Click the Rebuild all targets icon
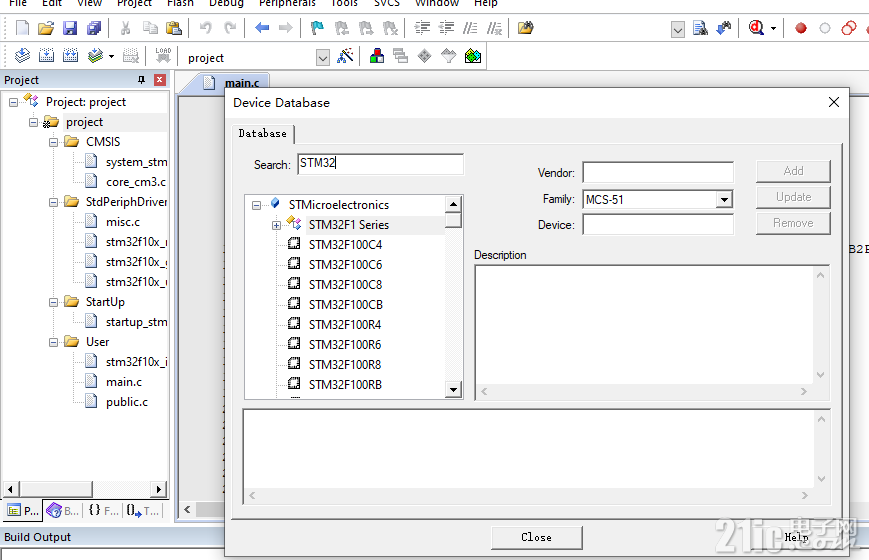This screenshot has width=869, height=560. pos(70,55)
